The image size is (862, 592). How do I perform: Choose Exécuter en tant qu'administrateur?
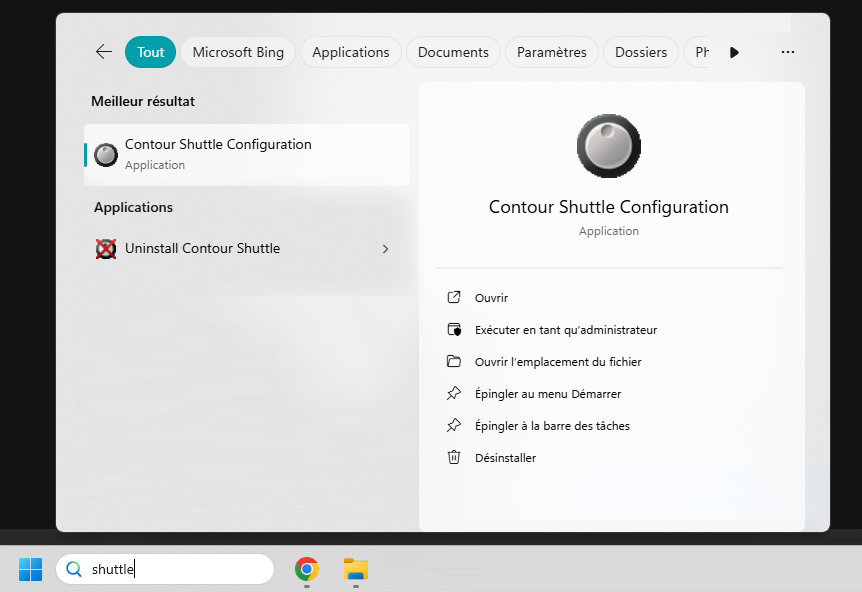coord(565,330)
